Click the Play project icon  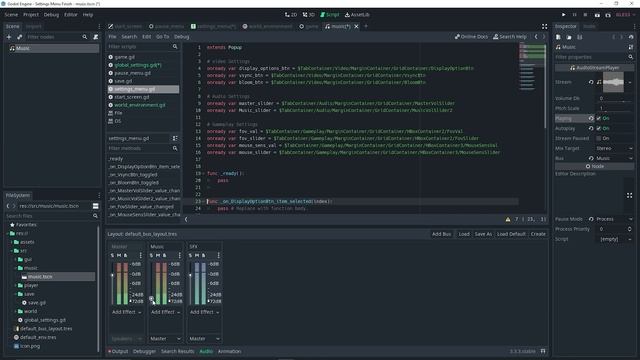tap(564, 15)
